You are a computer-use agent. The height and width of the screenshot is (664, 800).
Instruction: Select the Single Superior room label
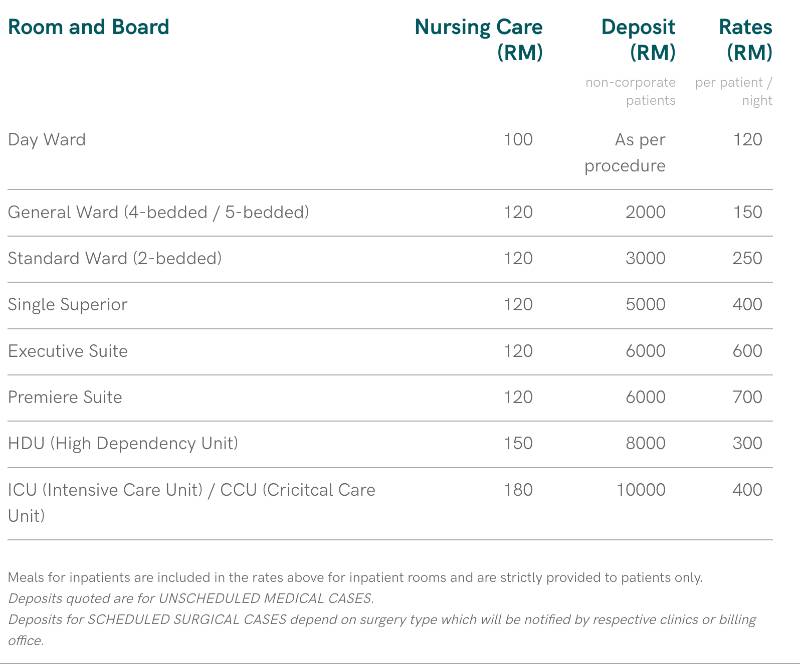(67, 304)
